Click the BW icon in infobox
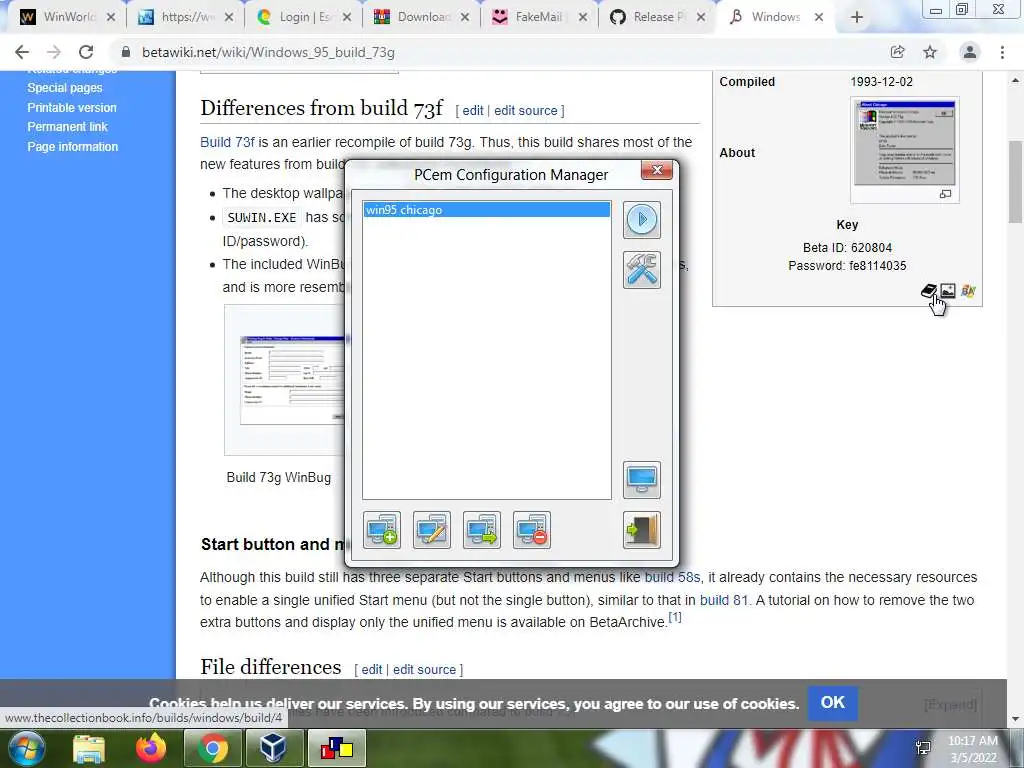 [x=968, y=291]
